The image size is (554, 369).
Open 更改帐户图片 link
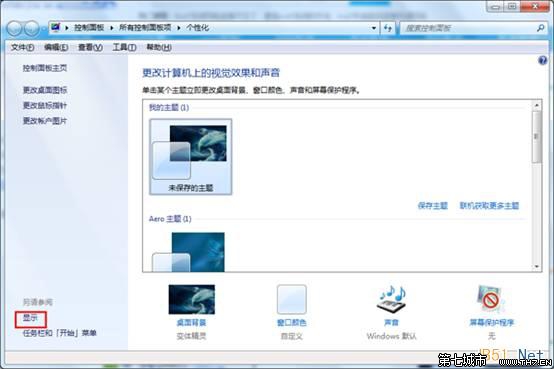[45, 121]
